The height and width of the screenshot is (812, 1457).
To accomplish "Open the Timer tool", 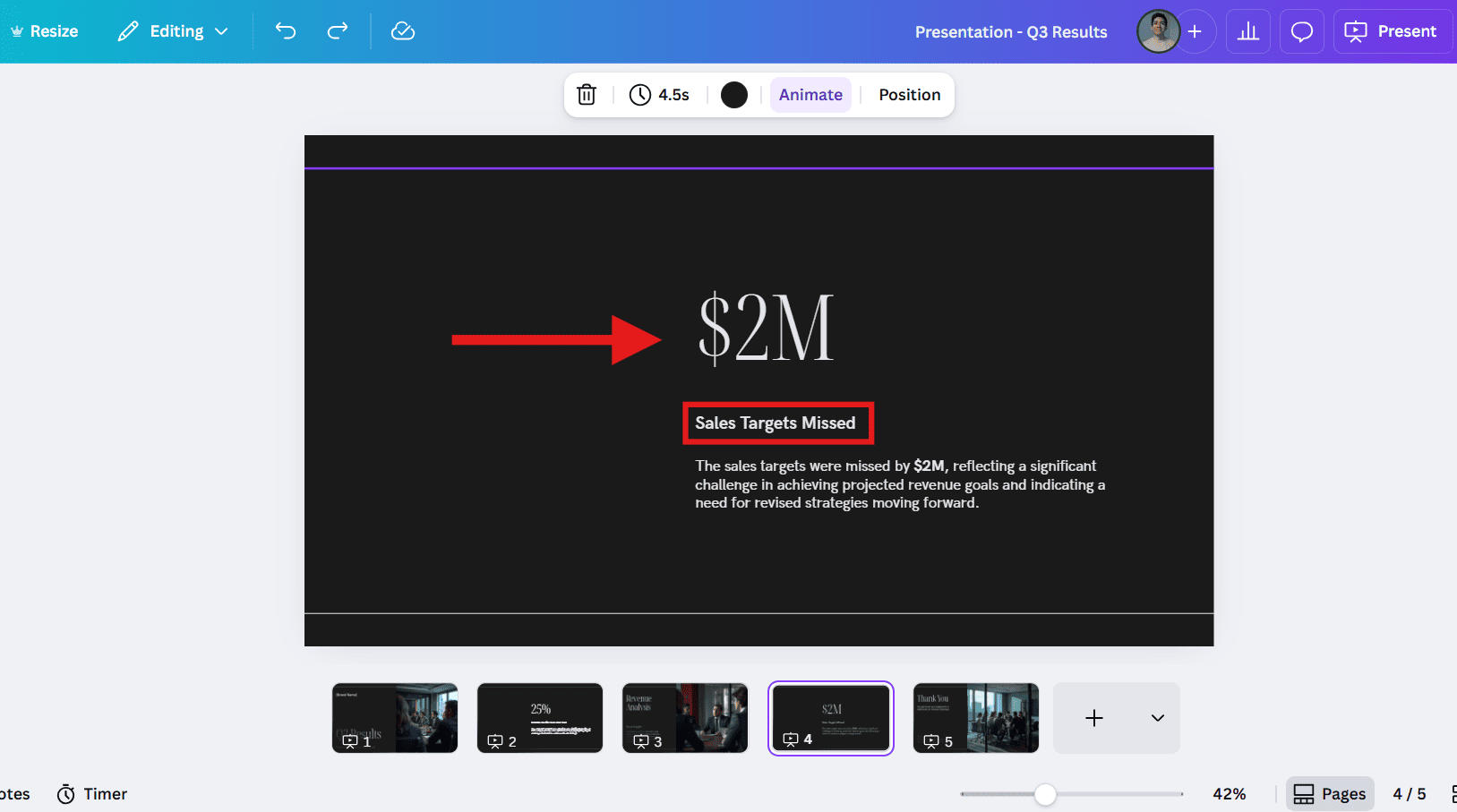I will 92,794.
